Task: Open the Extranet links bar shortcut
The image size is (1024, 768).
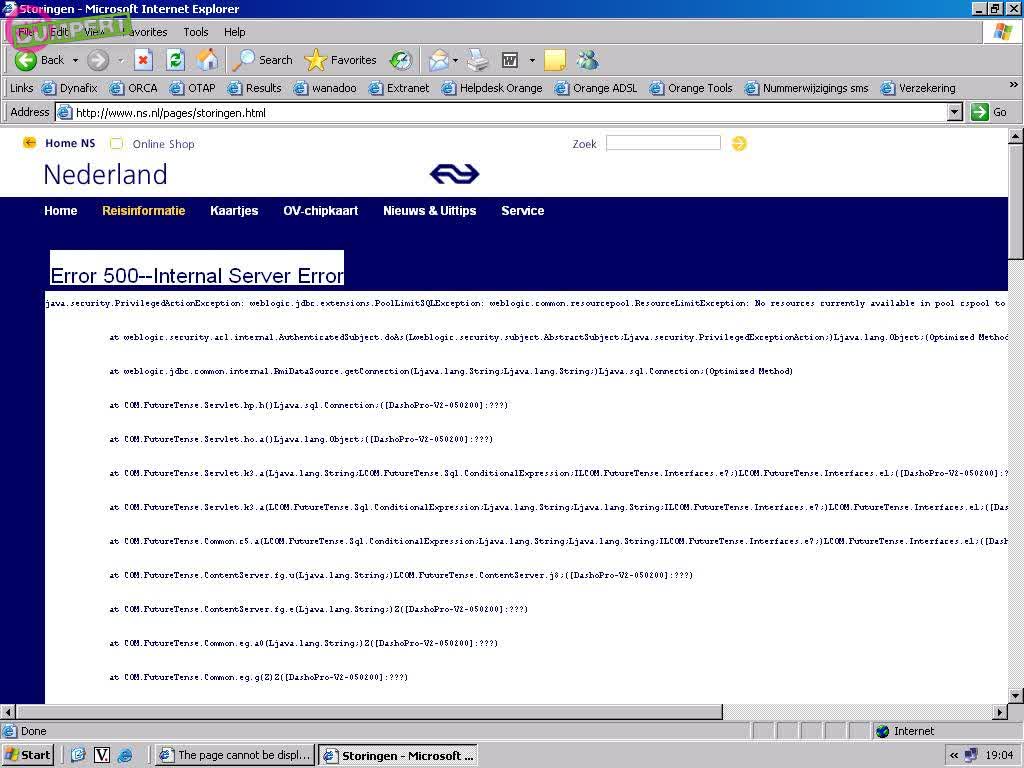Action: coord(398,88)
